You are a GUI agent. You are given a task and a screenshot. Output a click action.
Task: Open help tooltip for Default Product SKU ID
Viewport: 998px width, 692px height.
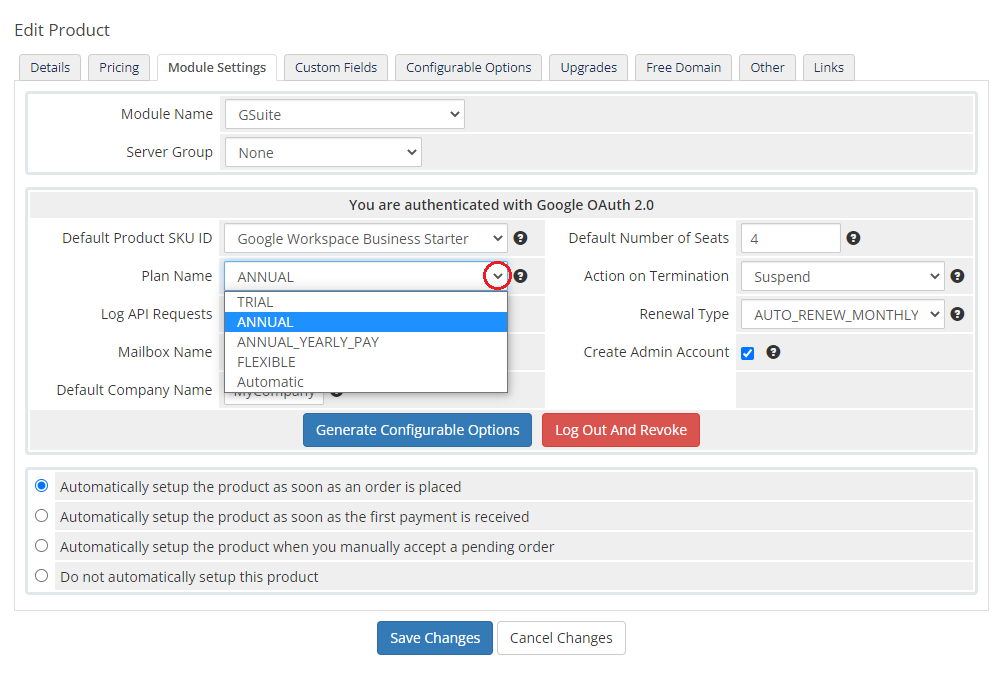(520, 238)
